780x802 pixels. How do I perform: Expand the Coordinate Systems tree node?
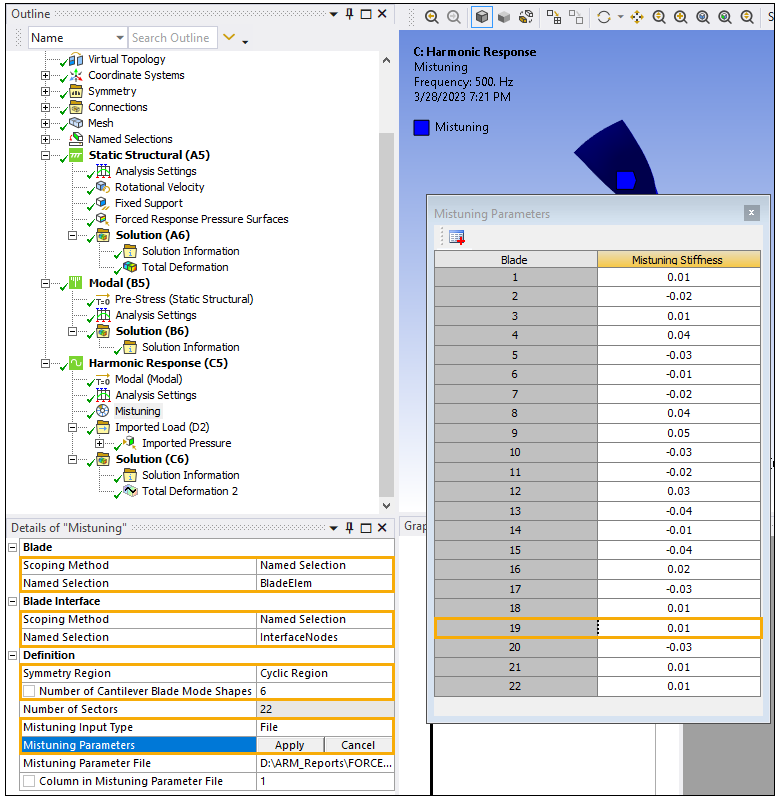click(x=46, y=75)
